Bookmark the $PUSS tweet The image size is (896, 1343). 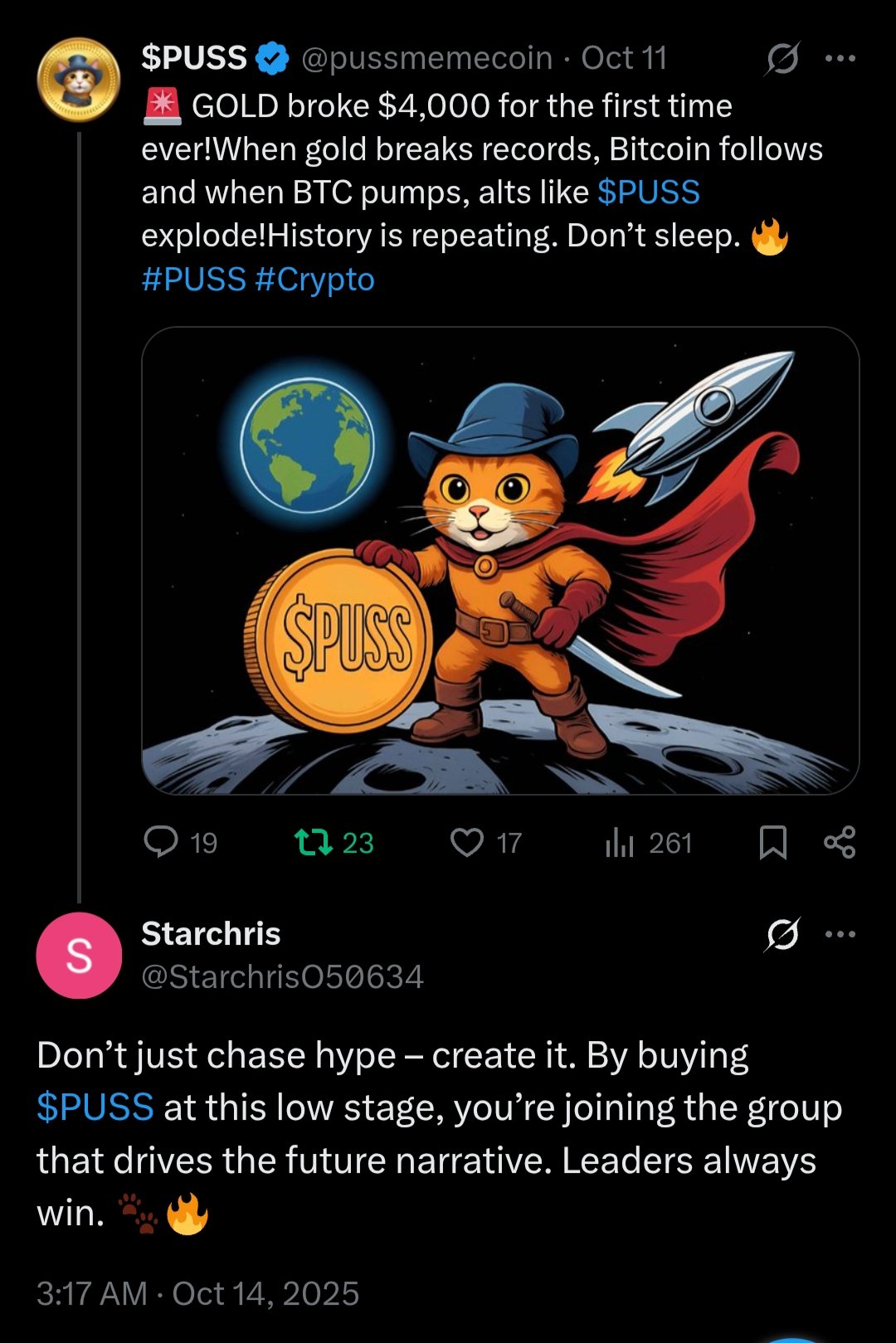tap(773, 842)
